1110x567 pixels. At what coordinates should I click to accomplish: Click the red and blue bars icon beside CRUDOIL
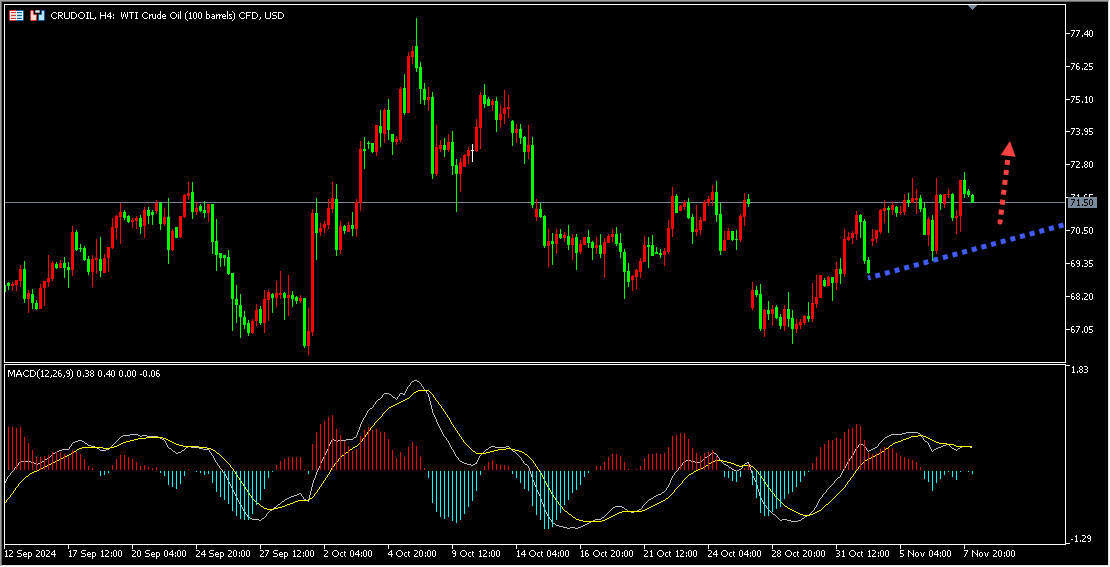tap(37, 15)
